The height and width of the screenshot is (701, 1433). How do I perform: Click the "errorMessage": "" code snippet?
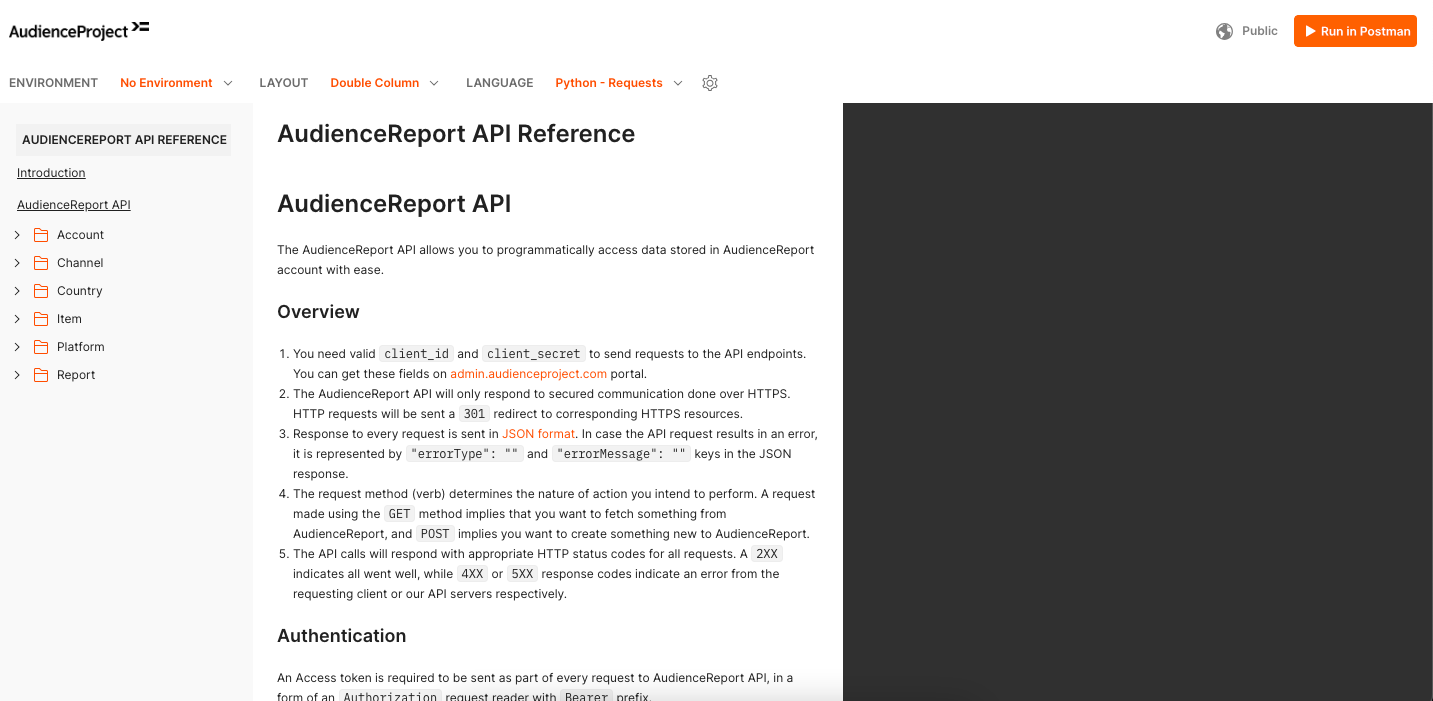(621, 454)
